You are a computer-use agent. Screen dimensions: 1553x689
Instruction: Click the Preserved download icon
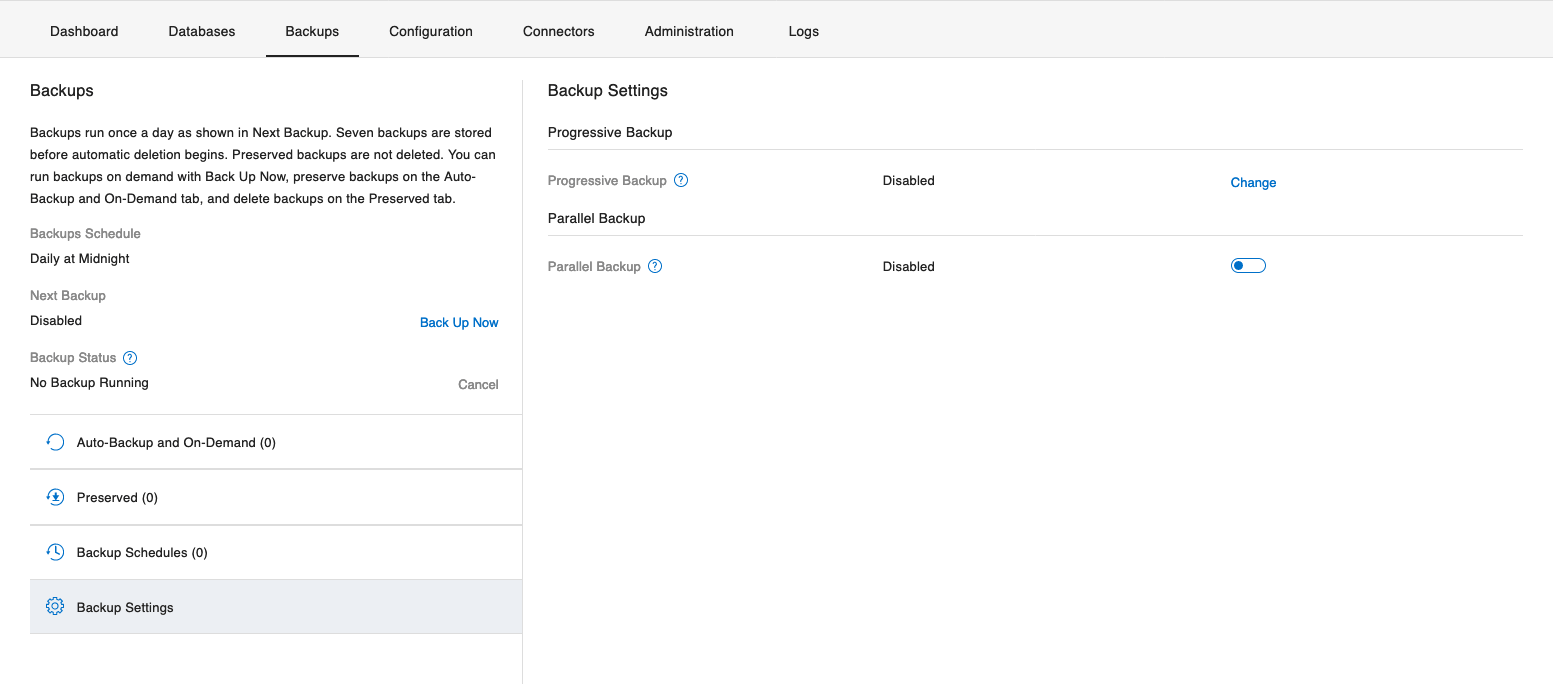(55, 497)
